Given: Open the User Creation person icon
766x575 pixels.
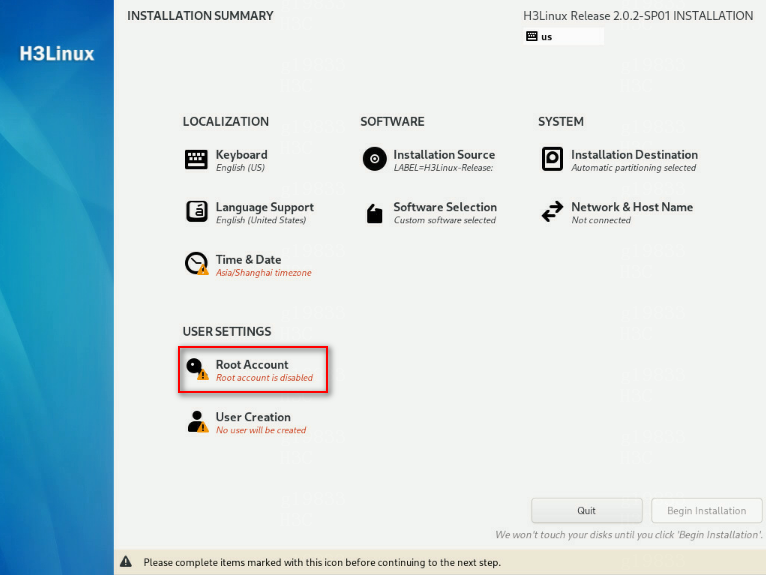Looking at the screenshot, I should click(x=197, y=422).
